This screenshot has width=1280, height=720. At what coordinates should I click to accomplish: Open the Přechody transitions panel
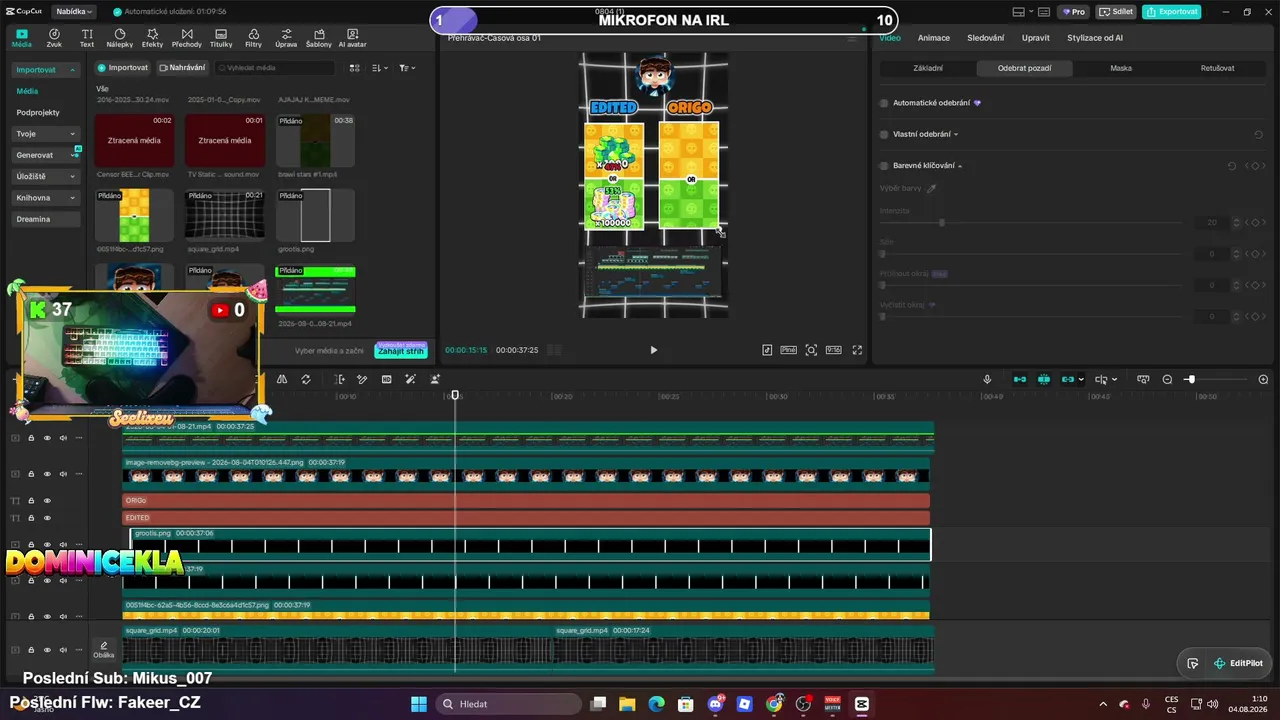click(186, 38)
